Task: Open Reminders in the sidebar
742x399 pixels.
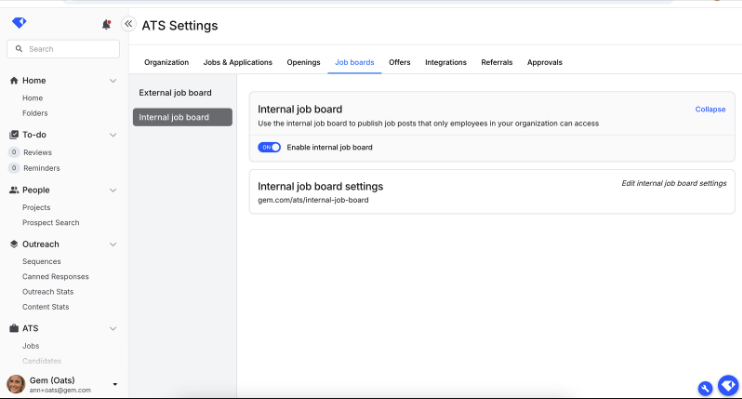Action: [x=42, y=168]
